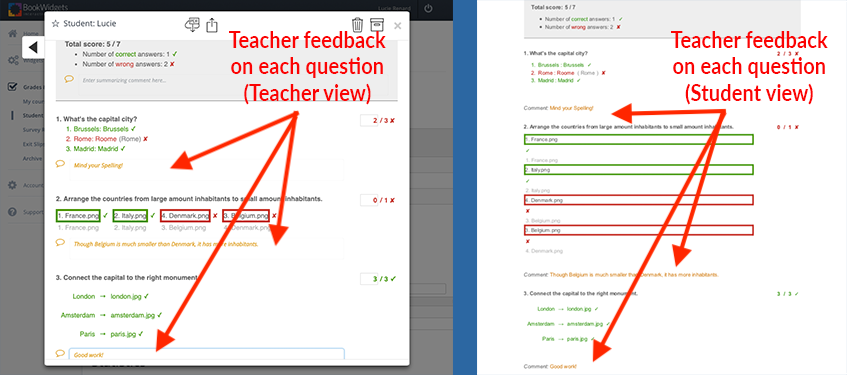Click the comment bubble beside 'Mind your Spelling!'

point(60,164)
